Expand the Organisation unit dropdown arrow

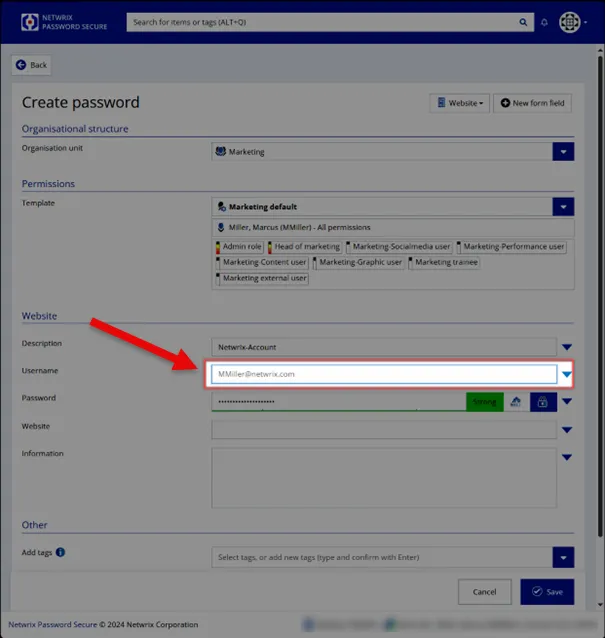(563, 152)
